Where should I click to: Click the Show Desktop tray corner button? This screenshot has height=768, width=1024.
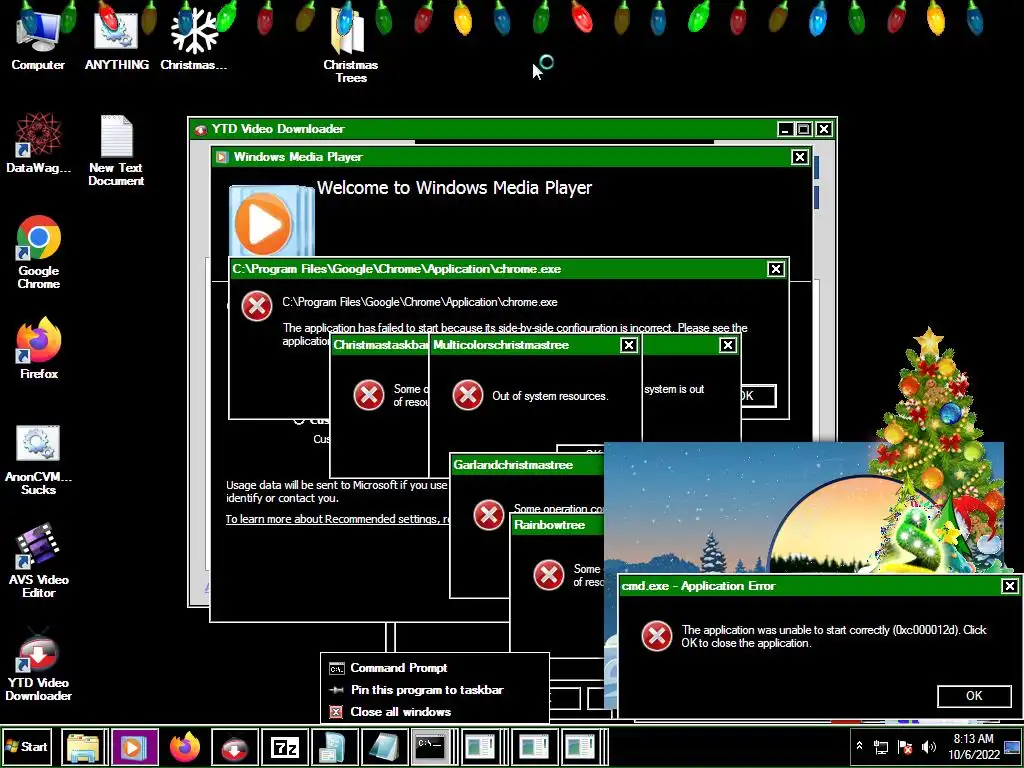[x=1013, y=747]
